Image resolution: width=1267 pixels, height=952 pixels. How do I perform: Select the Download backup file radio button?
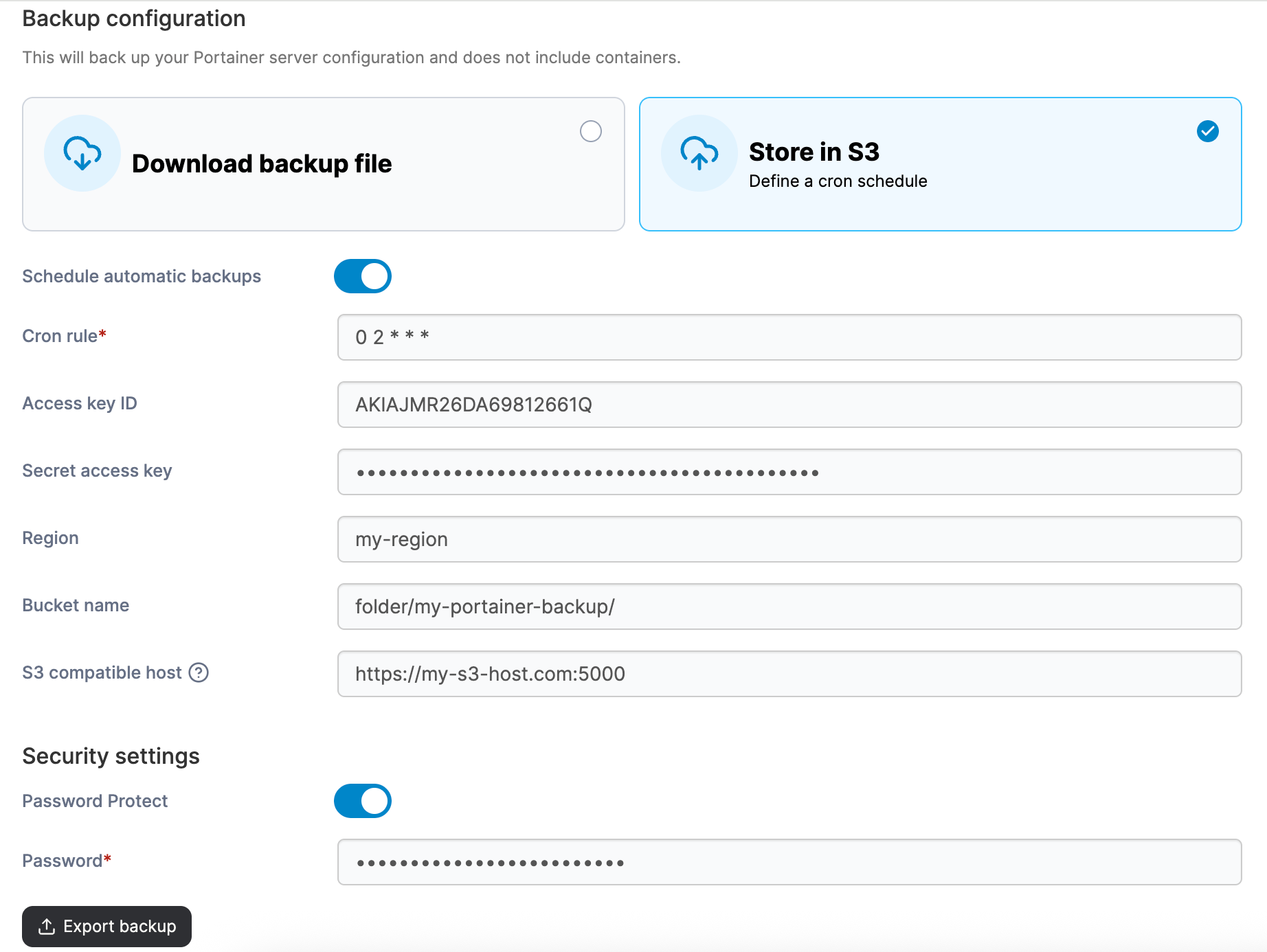point(590,131)
